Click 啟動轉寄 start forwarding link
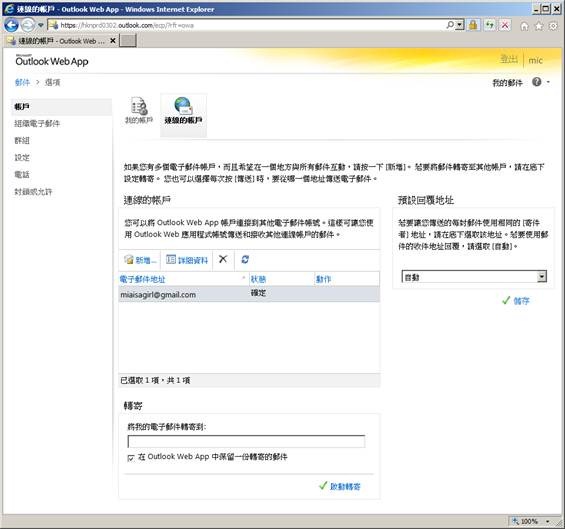The image size is (565, 529). [x=340, y=486]
